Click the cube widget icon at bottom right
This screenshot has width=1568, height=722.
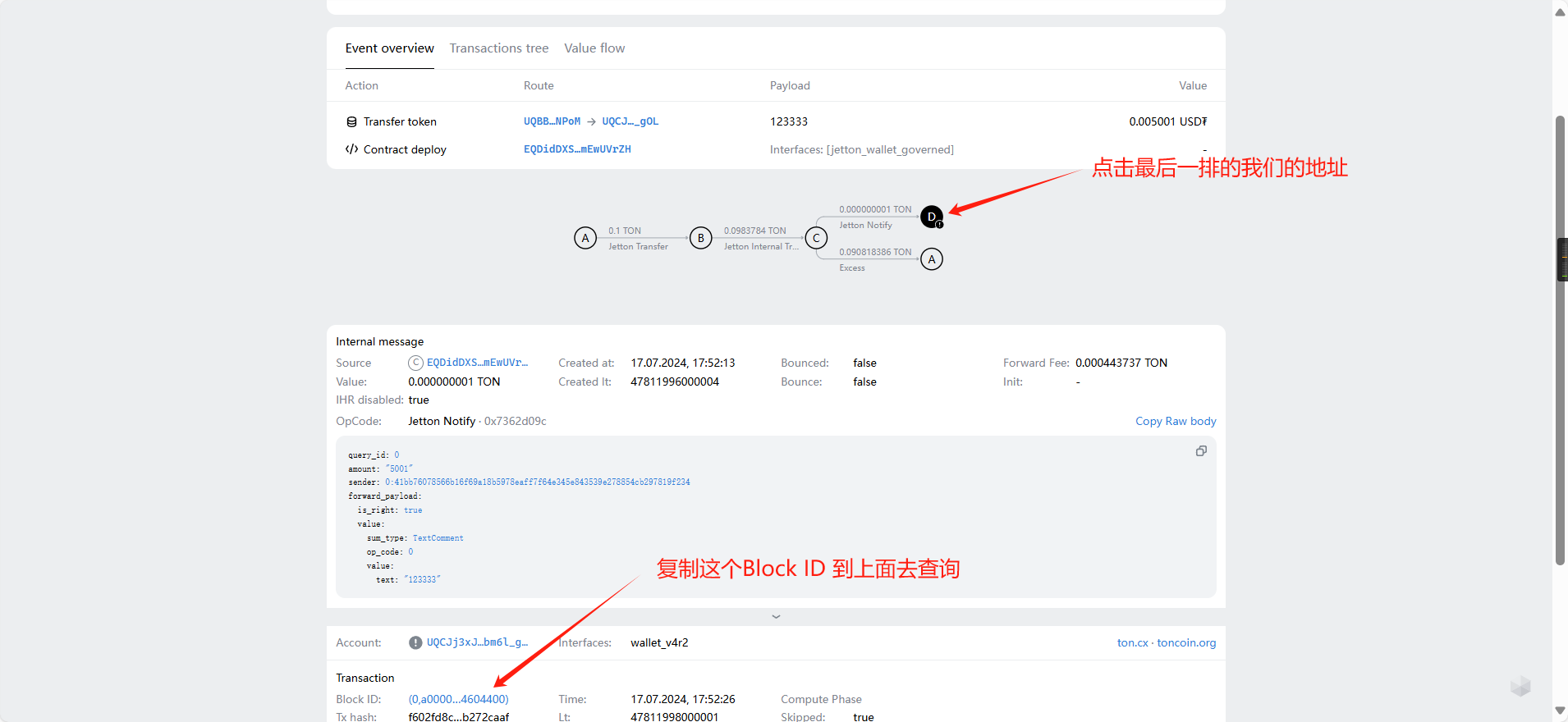(x=1520, y=686)
